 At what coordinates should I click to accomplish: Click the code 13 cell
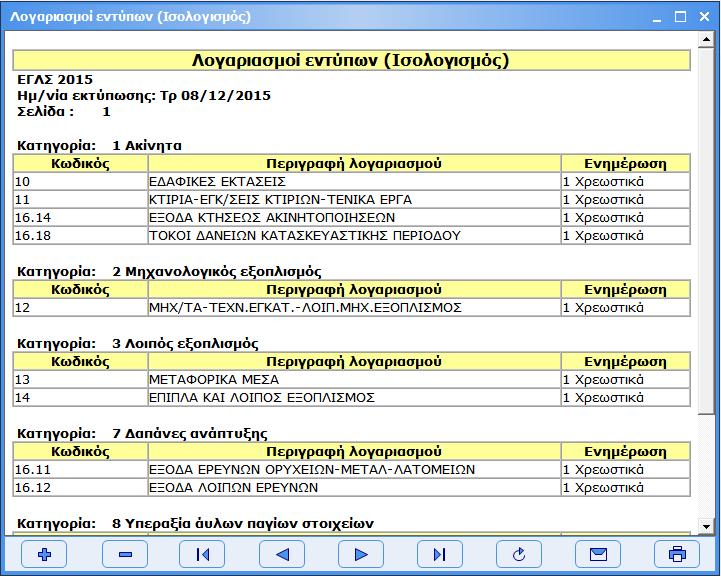pos(80,380)
